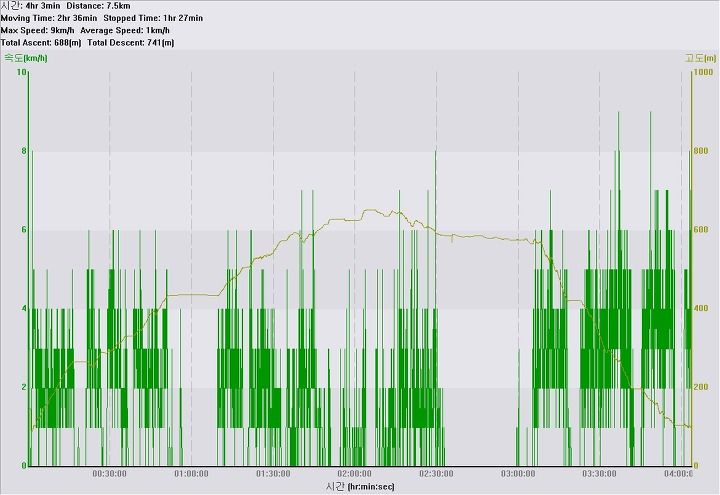Click the '4hr 3min' total time text
This screenshot has width=720, height=495.
click(43, 6)
